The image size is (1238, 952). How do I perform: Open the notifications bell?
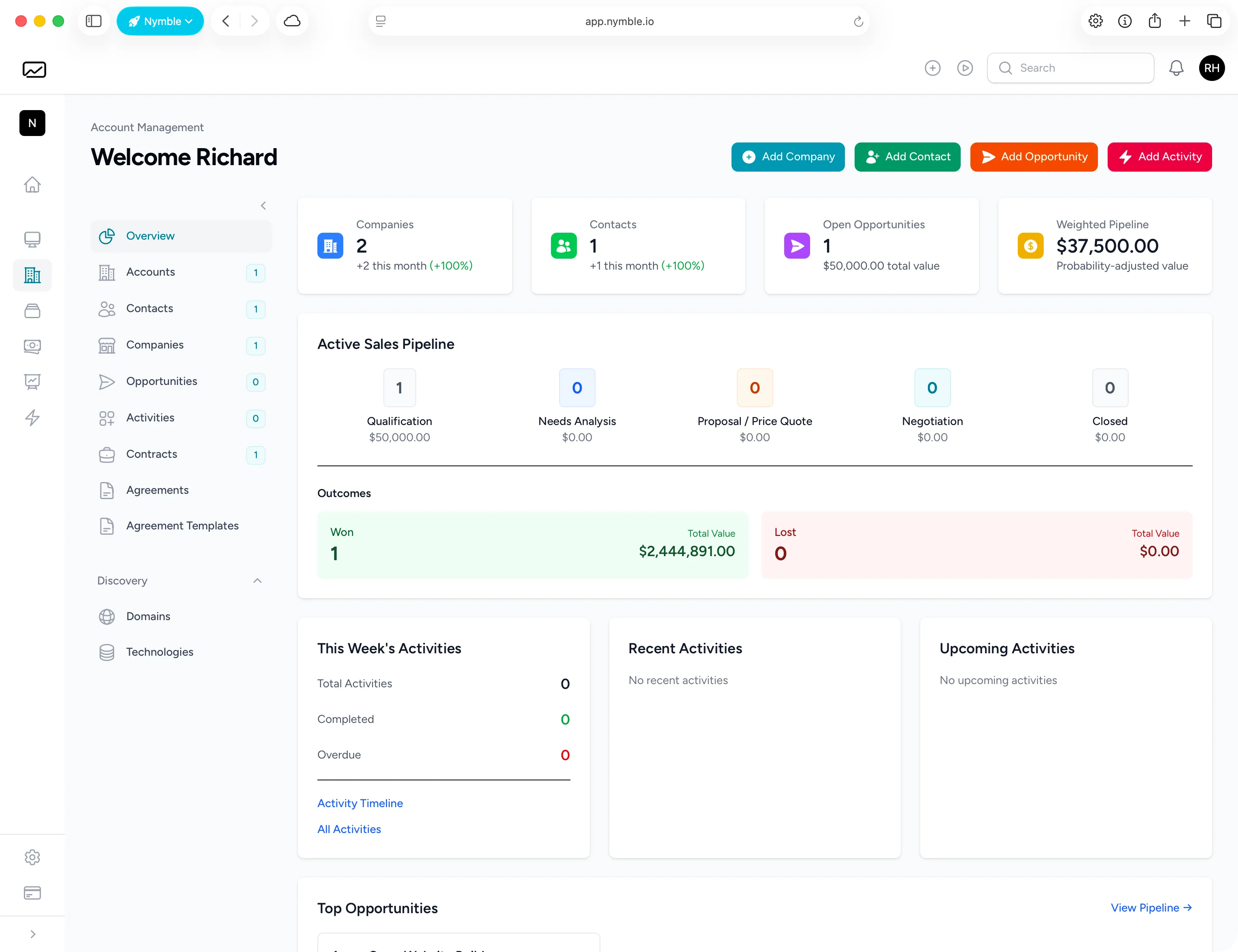coord(1176,68)
